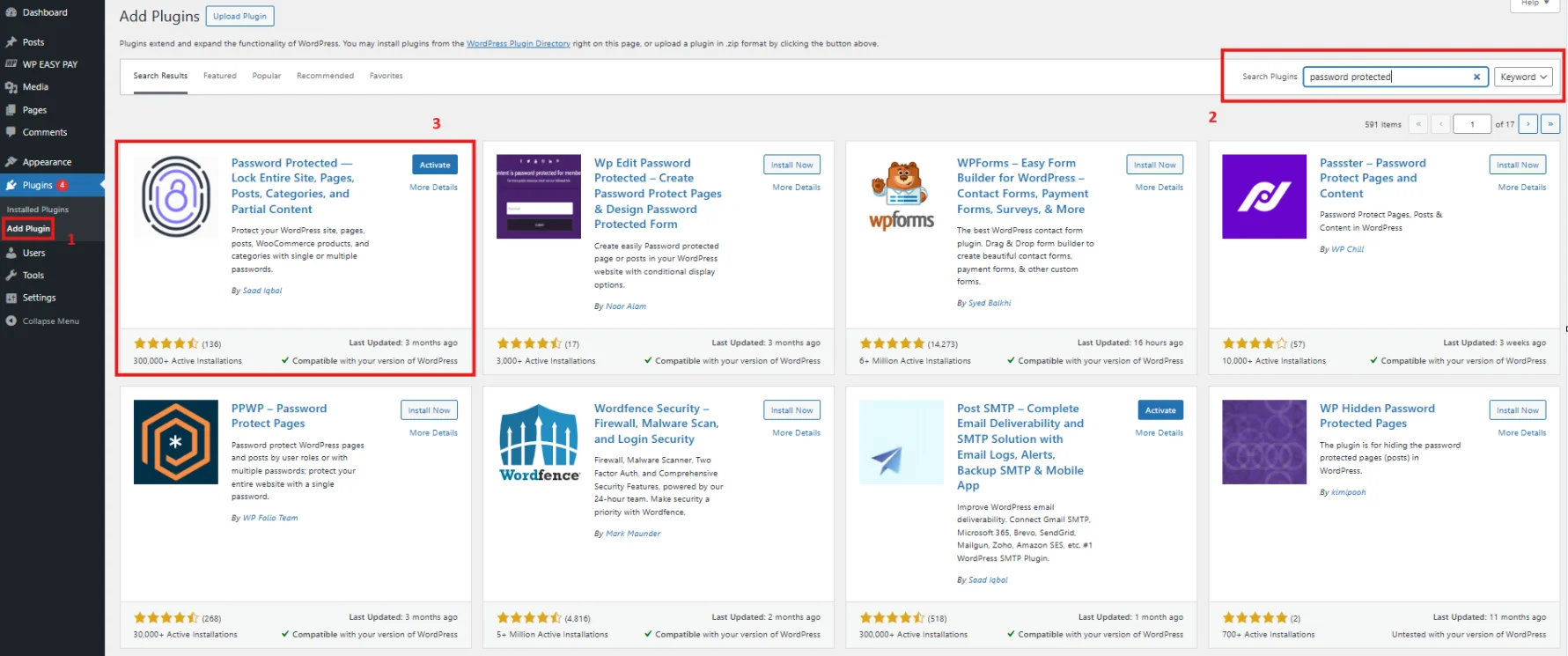Open the Passster plugin title link
Screen dimensions: 1568x656
[x=1373, y=179]
